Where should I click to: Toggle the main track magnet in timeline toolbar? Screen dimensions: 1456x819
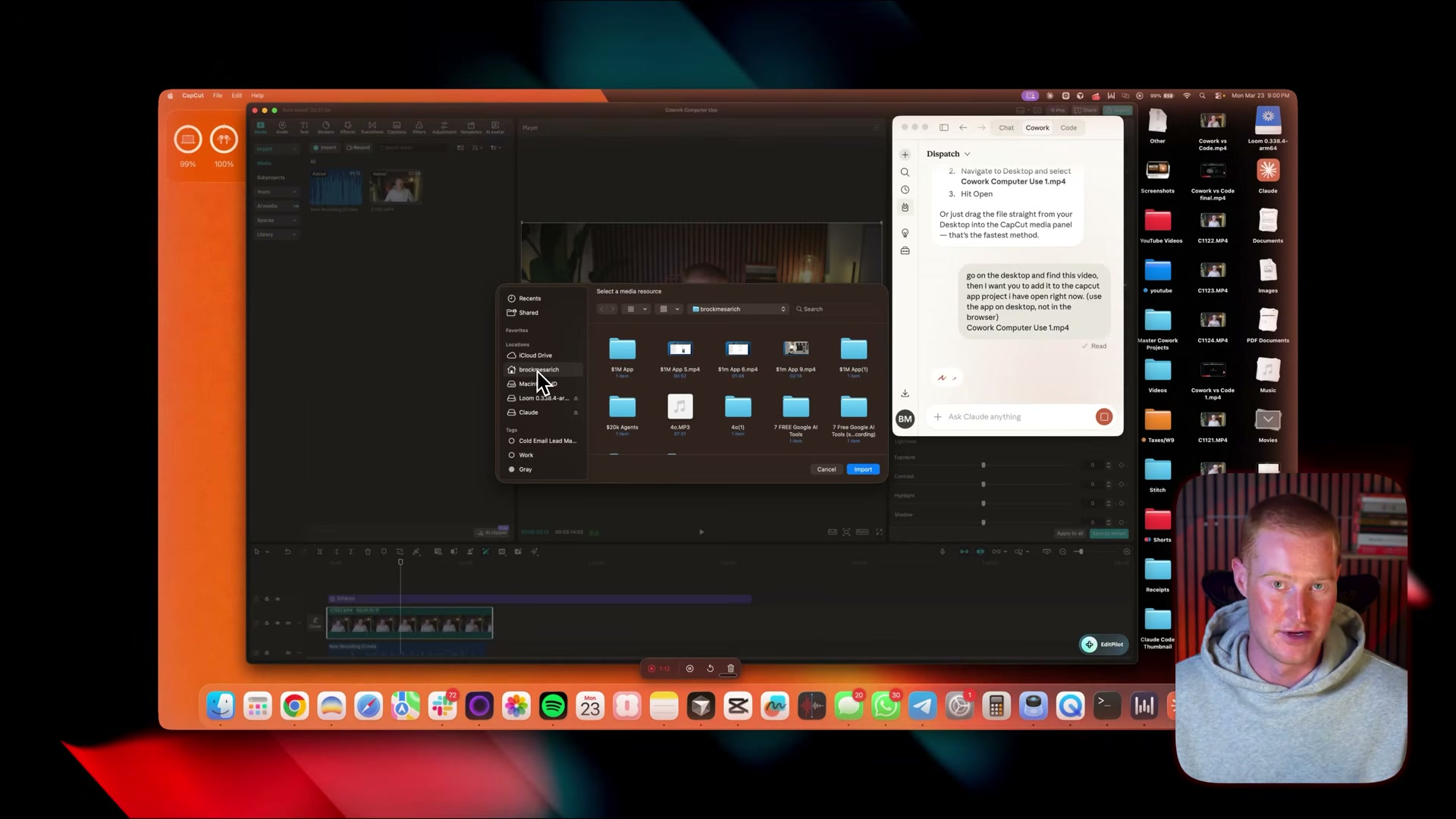[964, 552]
